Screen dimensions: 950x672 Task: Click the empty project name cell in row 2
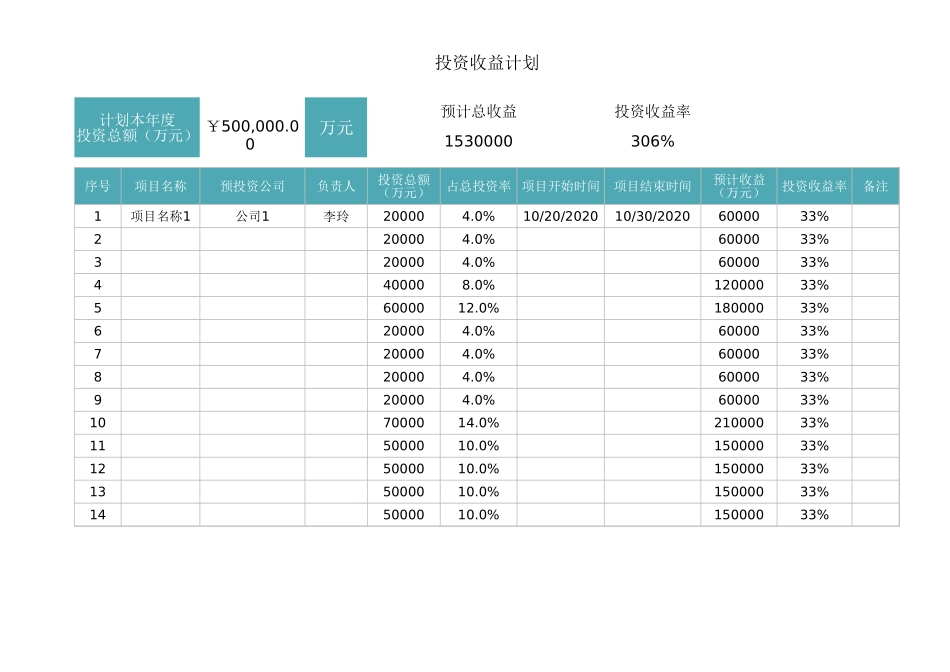pos(161,239)
